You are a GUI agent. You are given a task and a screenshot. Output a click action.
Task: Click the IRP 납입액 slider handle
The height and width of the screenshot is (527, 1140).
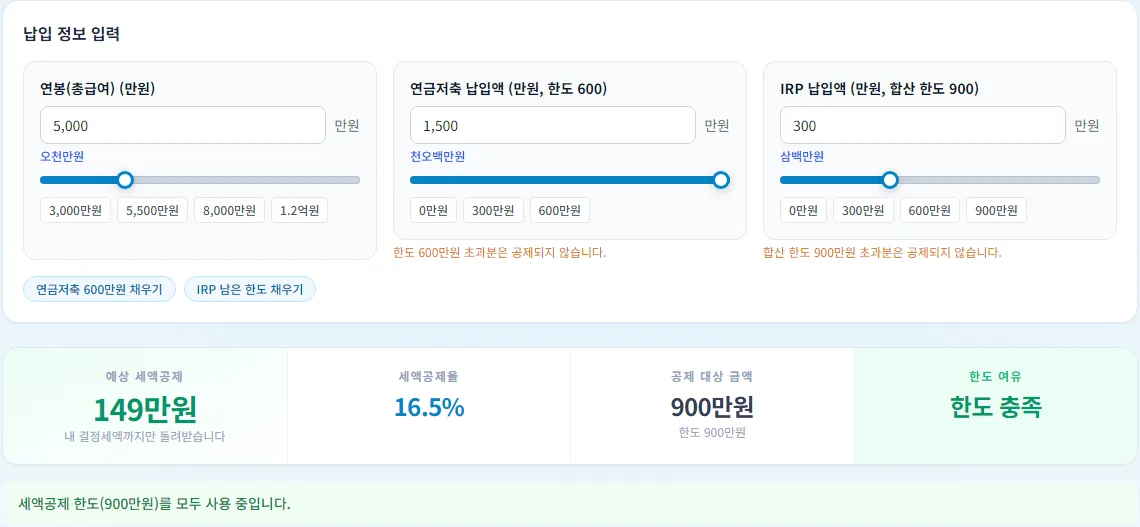(889, 180)
